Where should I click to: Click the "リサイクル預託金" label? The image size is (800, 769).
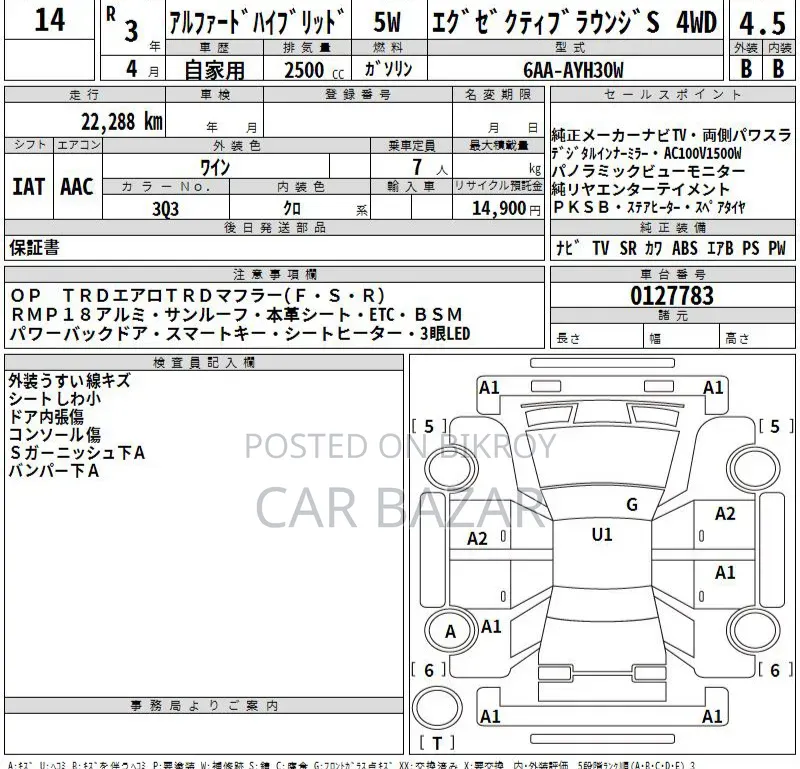498,187
